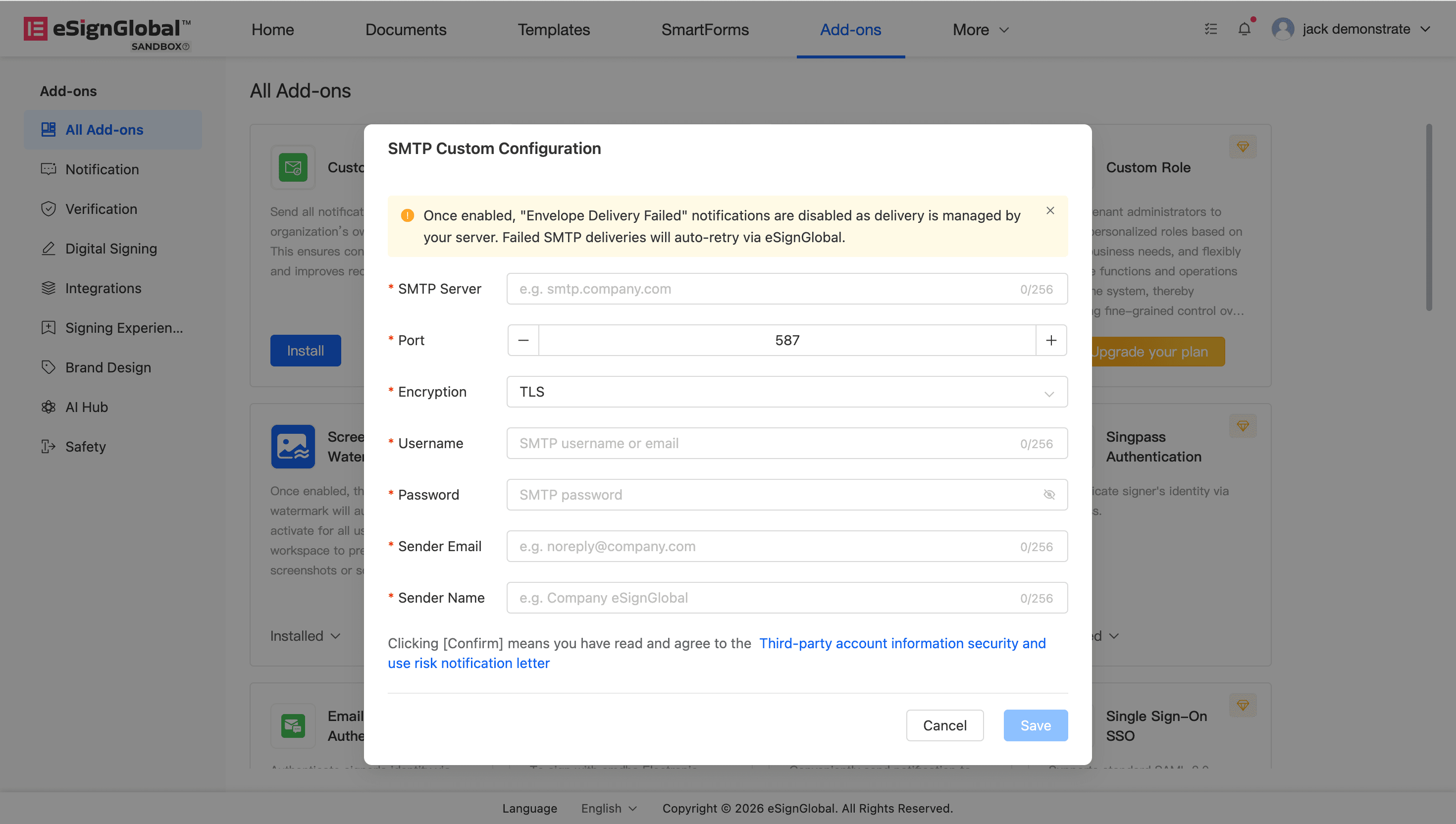Open Digital Signing category
The width and height of the screenshot is (1456, 824).
tap(112, 249)
